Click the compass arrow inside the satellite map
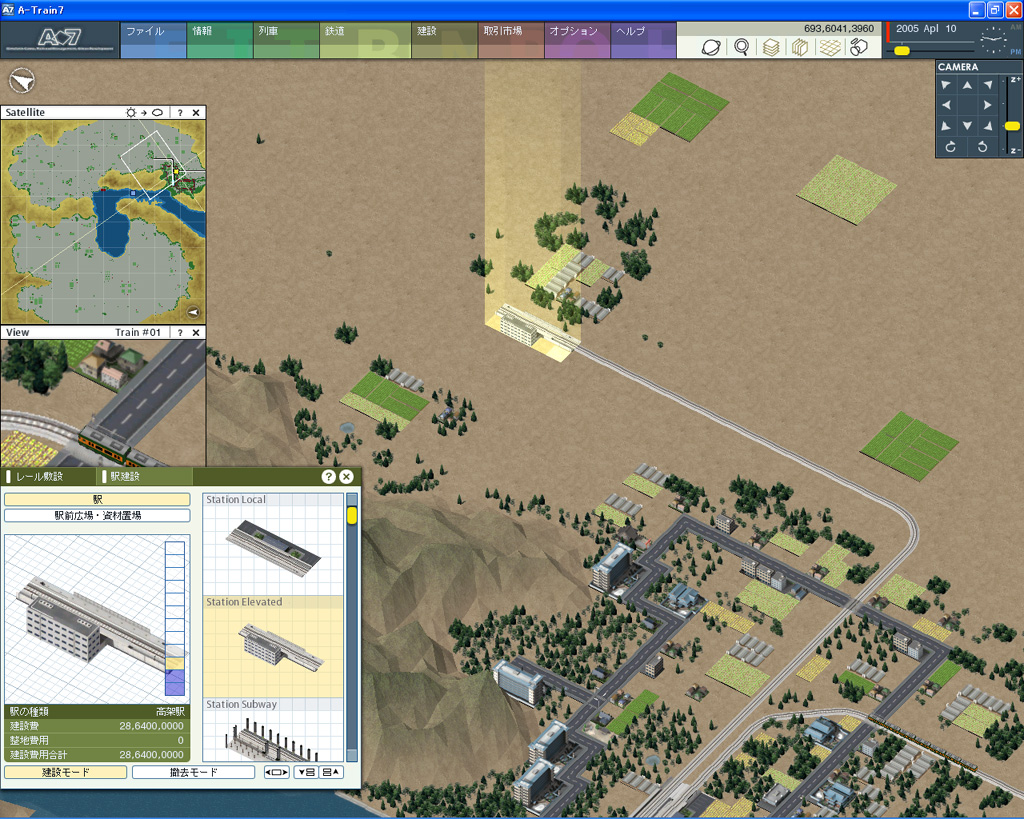Viewport: 1024px width, 819px height. 193,312
